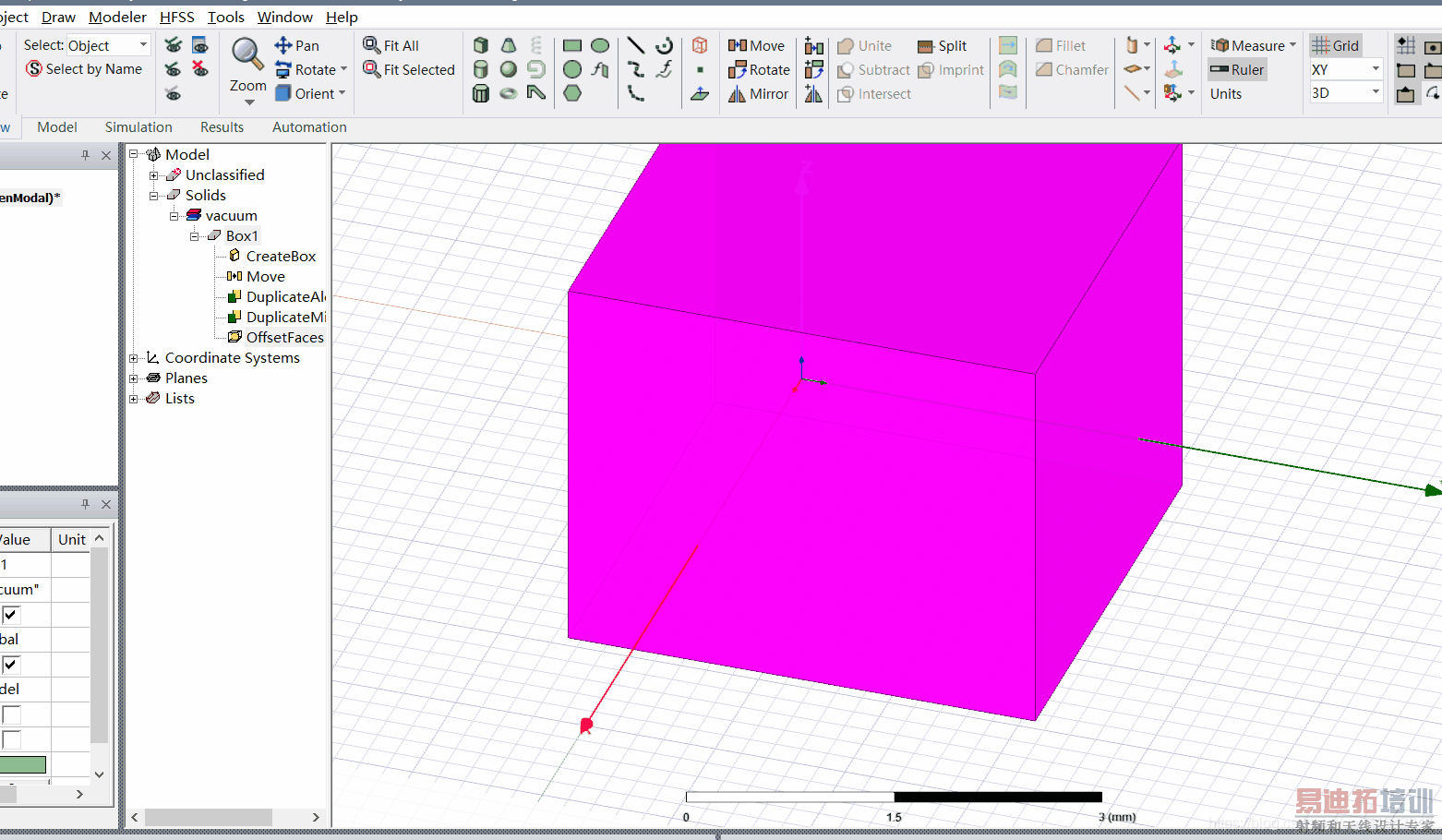Open the HFSS menu
Image resolution: width=1442 pixels, height=840 pixels.
[177, 17]
